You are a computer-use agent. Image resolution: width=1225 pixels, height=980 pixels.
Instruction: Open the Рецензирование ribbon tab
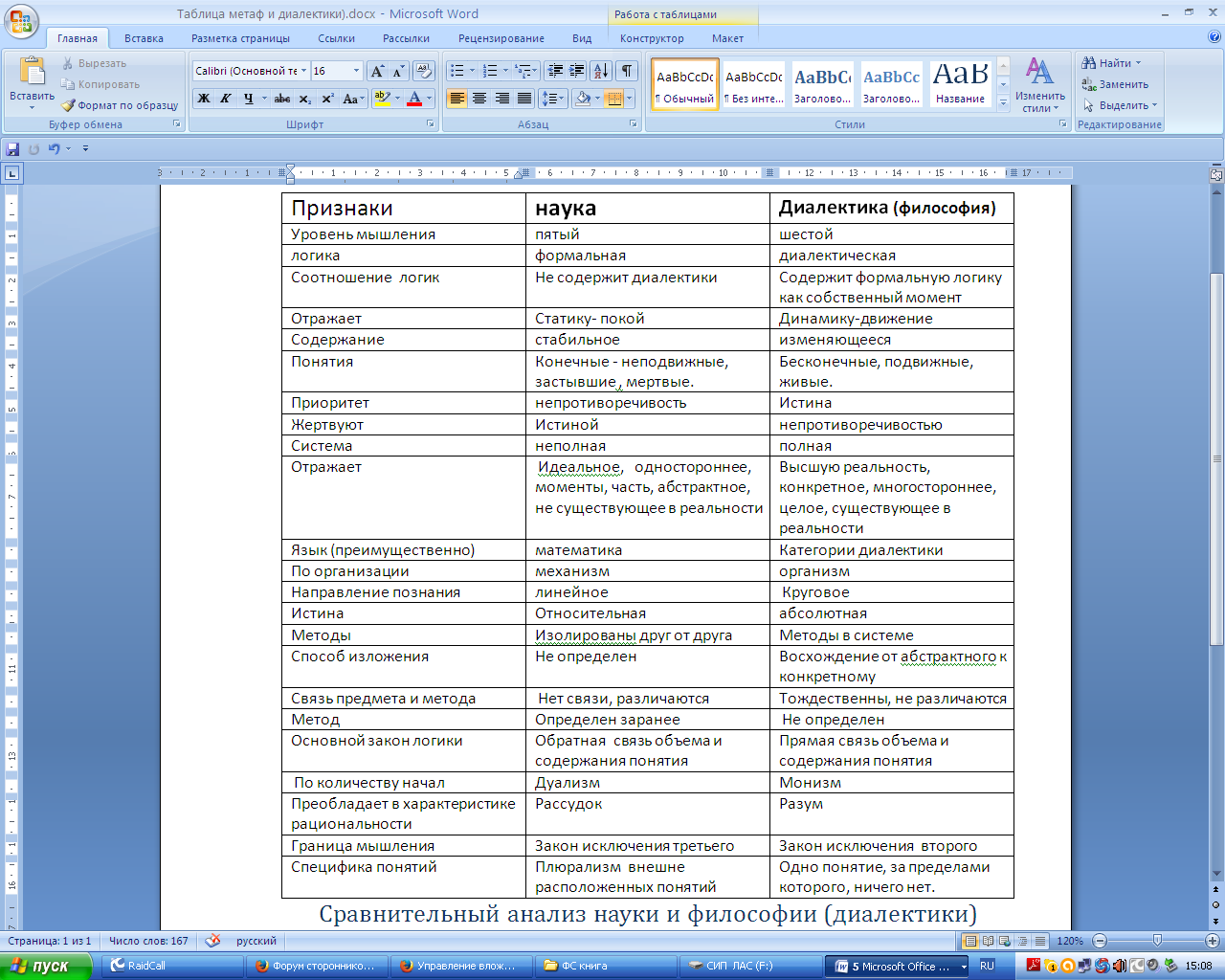point(501,38)
